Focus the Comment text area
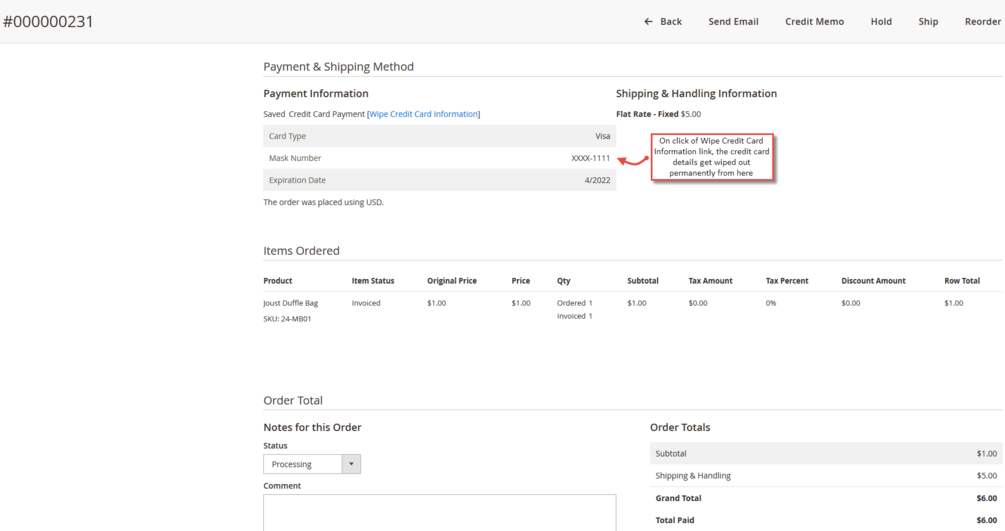 [439, 512]
